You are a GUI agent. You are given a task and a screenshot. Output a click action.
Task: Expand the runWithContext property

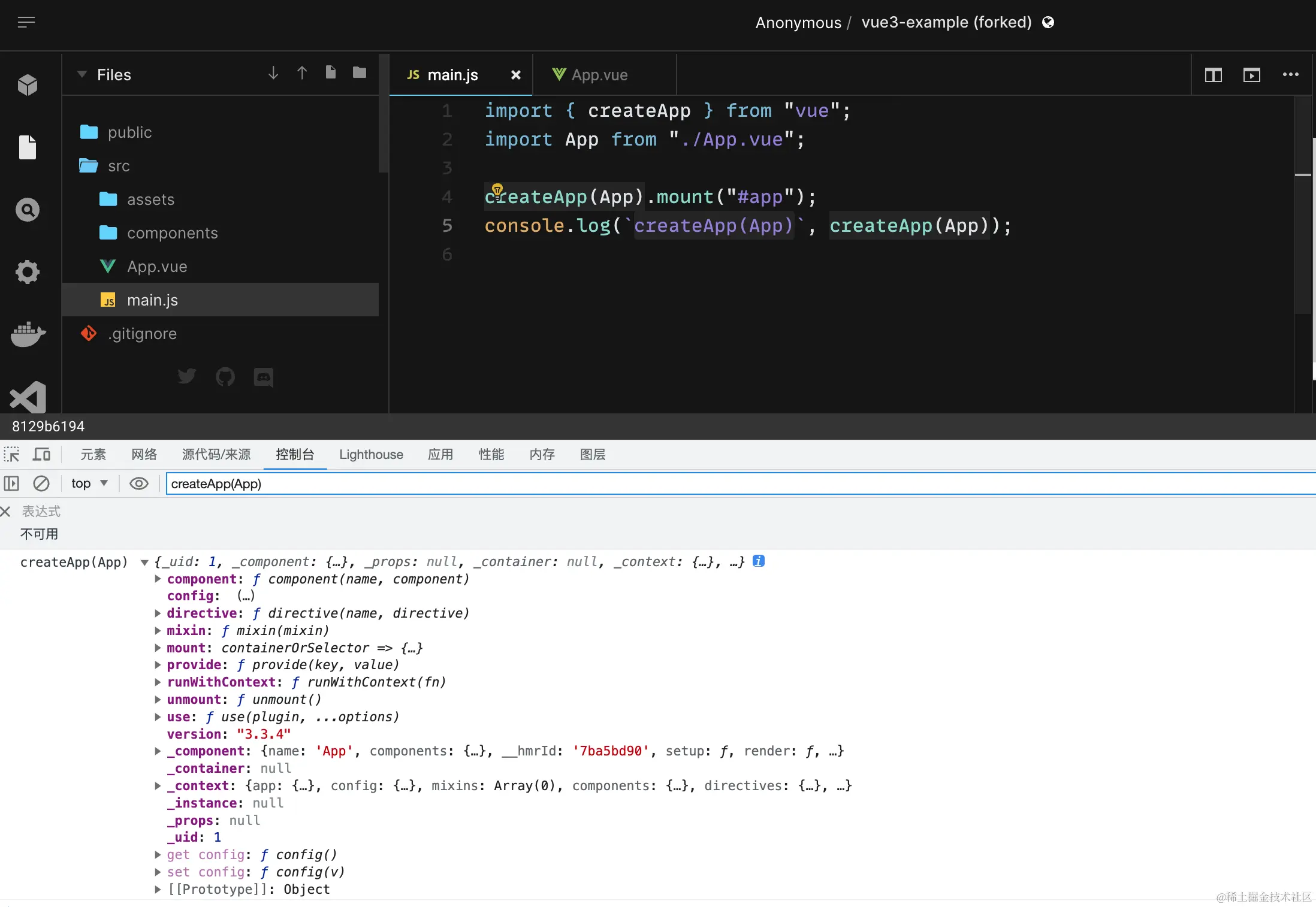point(158,682)
